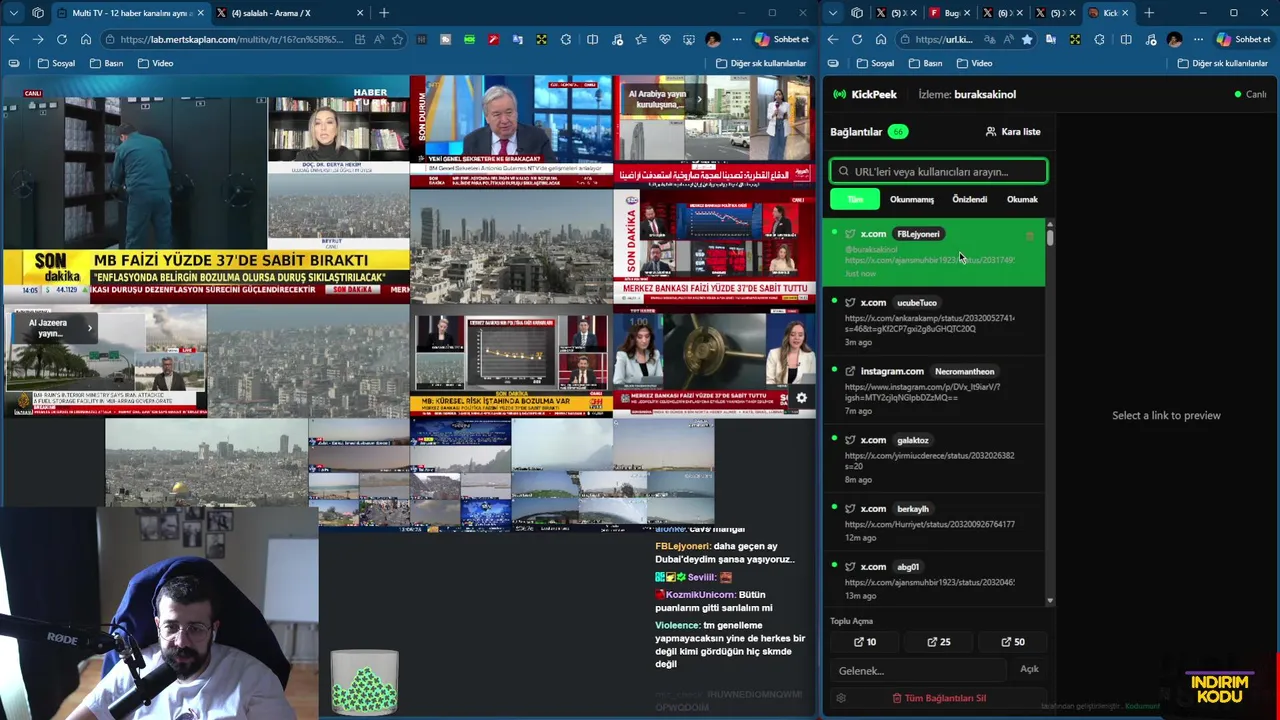Open tab list dropdown in KickPeek window
The height and width of the screenshot is (720, 1280).
pos(833,13)
